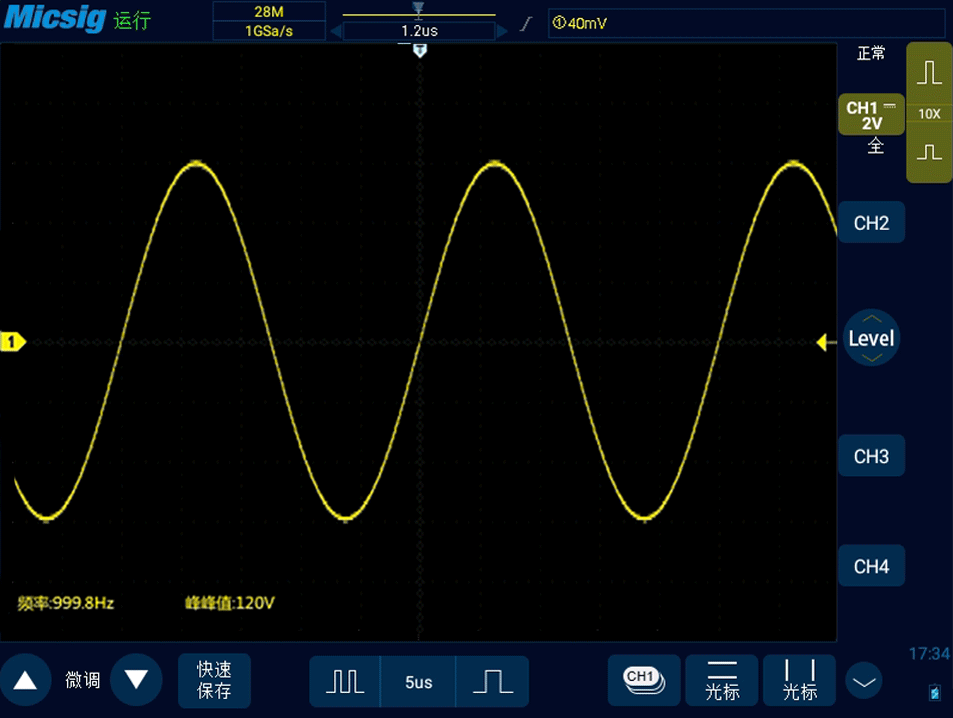Enable horizontal cursors button

click(722, 680)
